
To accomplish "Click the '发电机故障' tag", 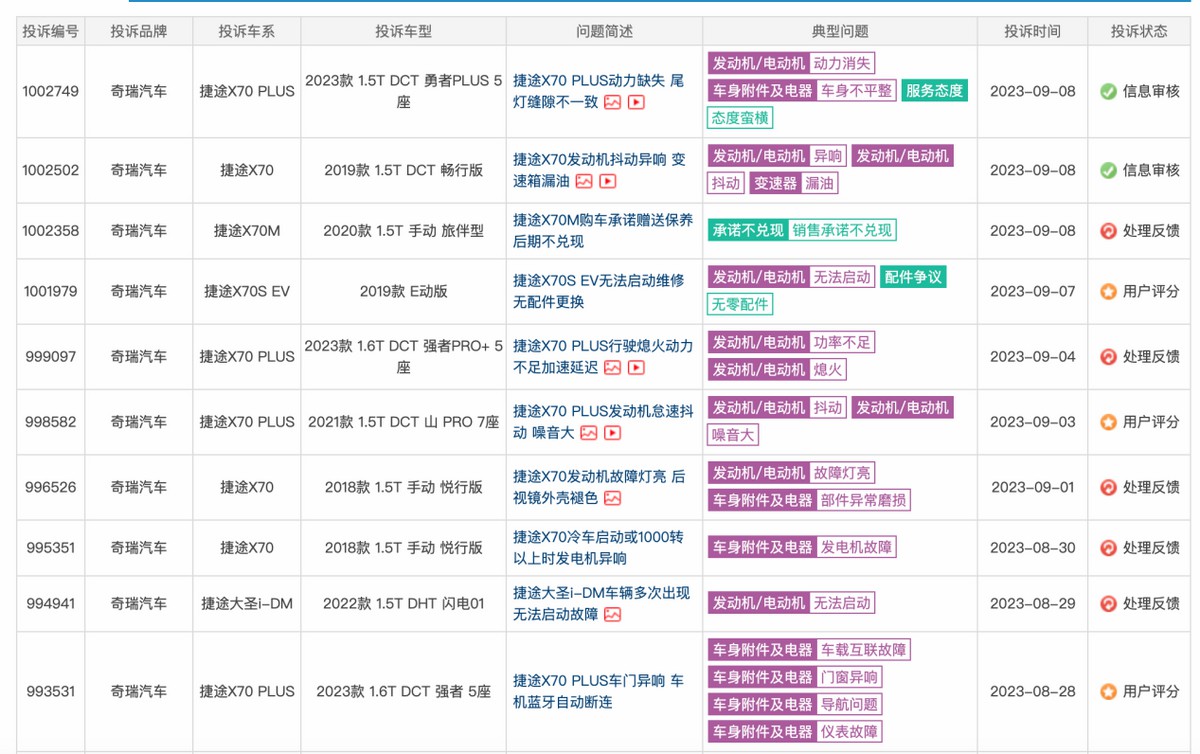I will point(857,548).
